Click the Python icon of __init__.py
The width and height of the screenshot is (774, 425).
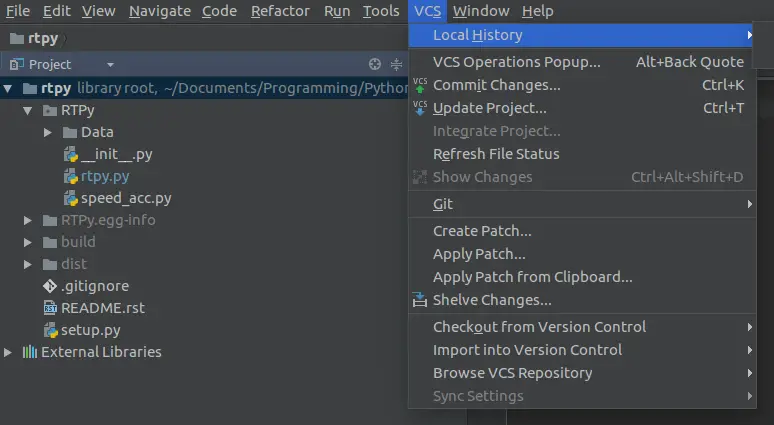[x=71, y=154]
